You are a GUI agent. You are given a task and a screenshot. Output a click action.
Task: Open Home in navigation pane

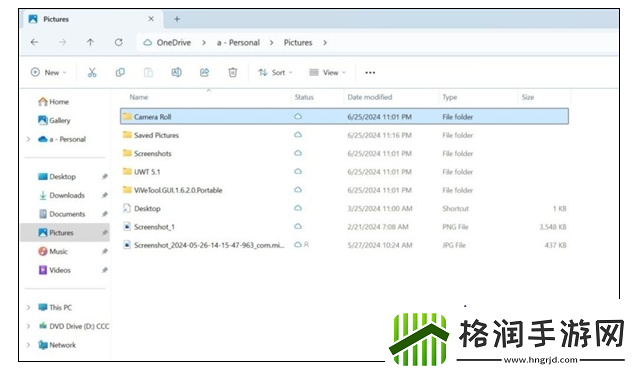coord(53,102)
